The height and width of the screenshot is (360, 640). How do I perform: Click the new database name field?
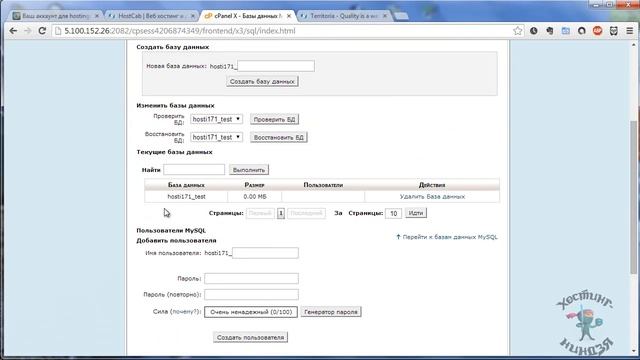coord(276,66)
